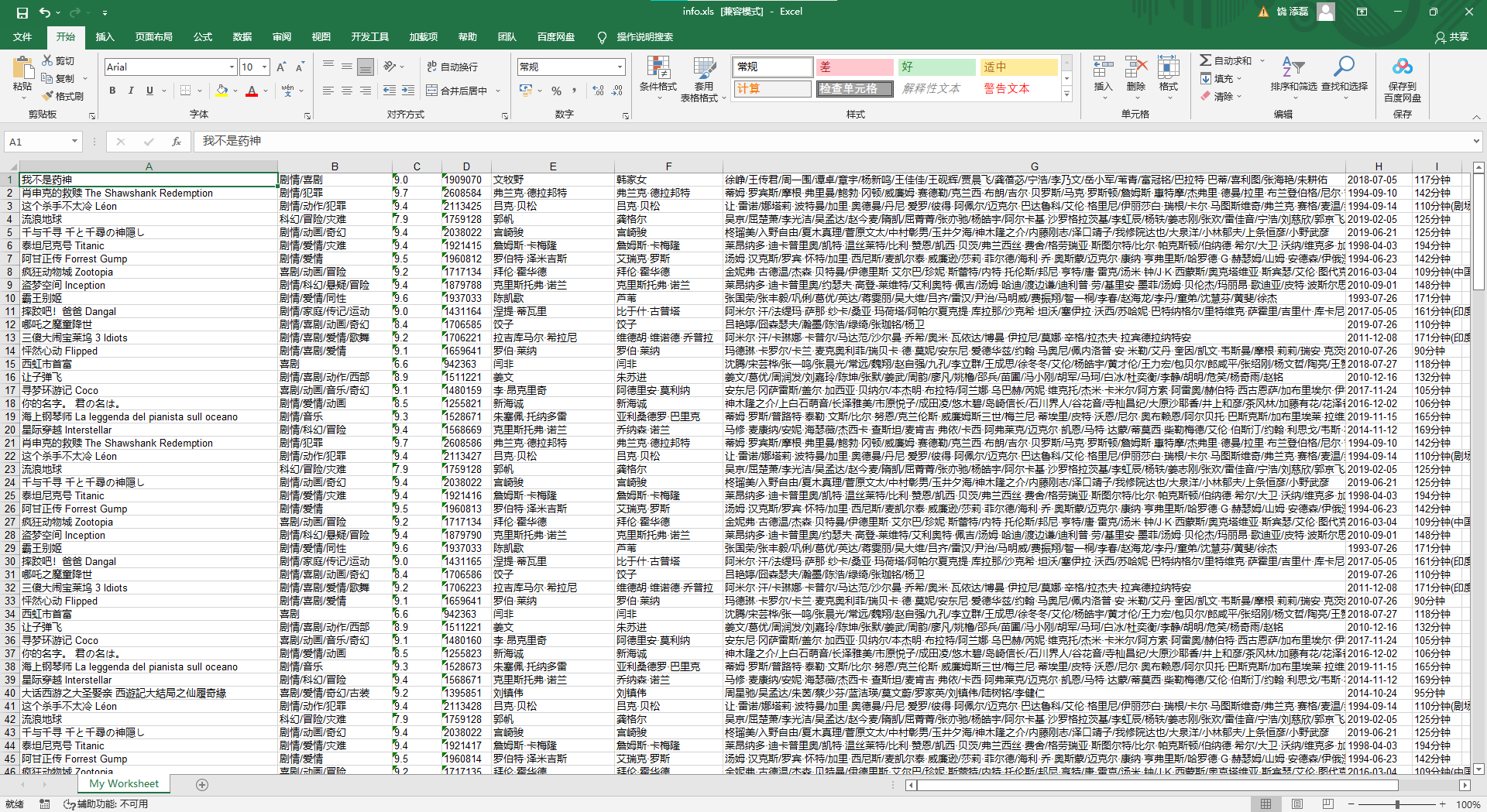Switch to Page Layout view in status bar
The height and width of the screenshot is (812, 1487).
pos(1297,804)
